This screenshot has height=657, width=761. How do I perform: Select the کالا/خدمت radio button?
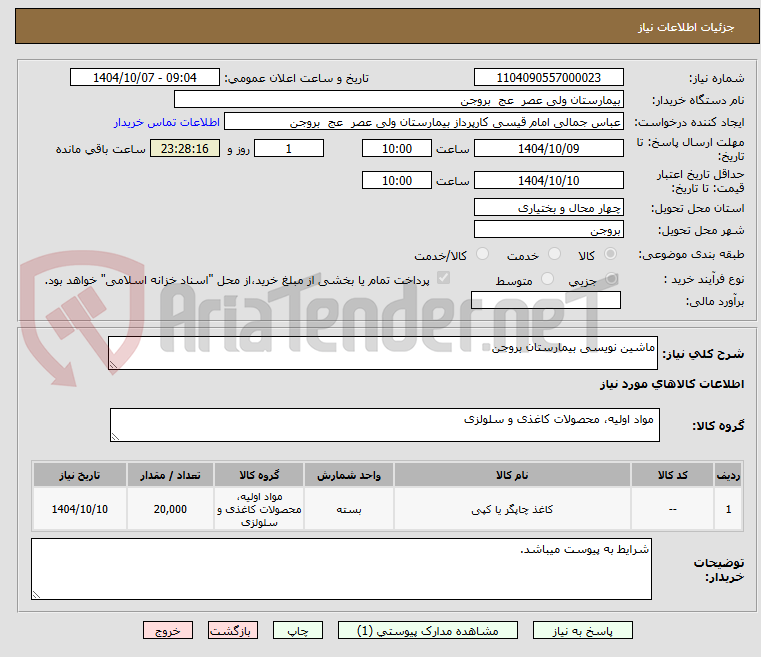482,254
